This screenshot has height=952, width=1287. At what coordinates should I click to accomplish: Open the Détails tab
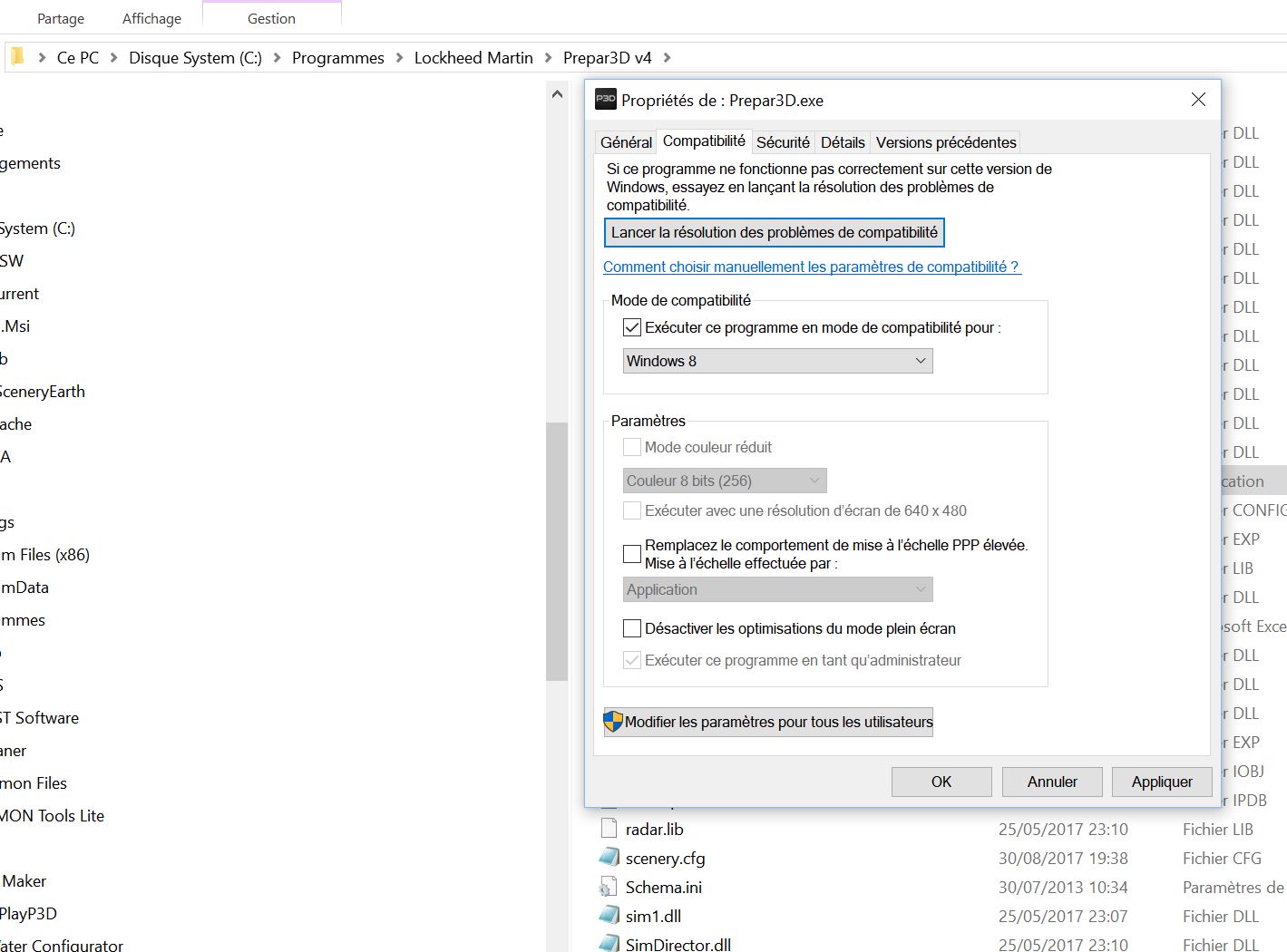click(843, 142)
